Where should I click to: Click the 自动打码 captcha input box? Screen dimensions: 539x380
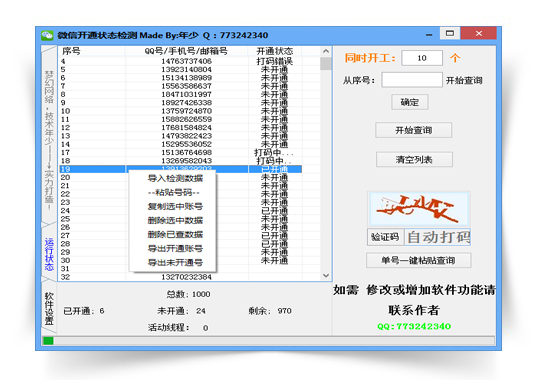(x=438, y=237)
